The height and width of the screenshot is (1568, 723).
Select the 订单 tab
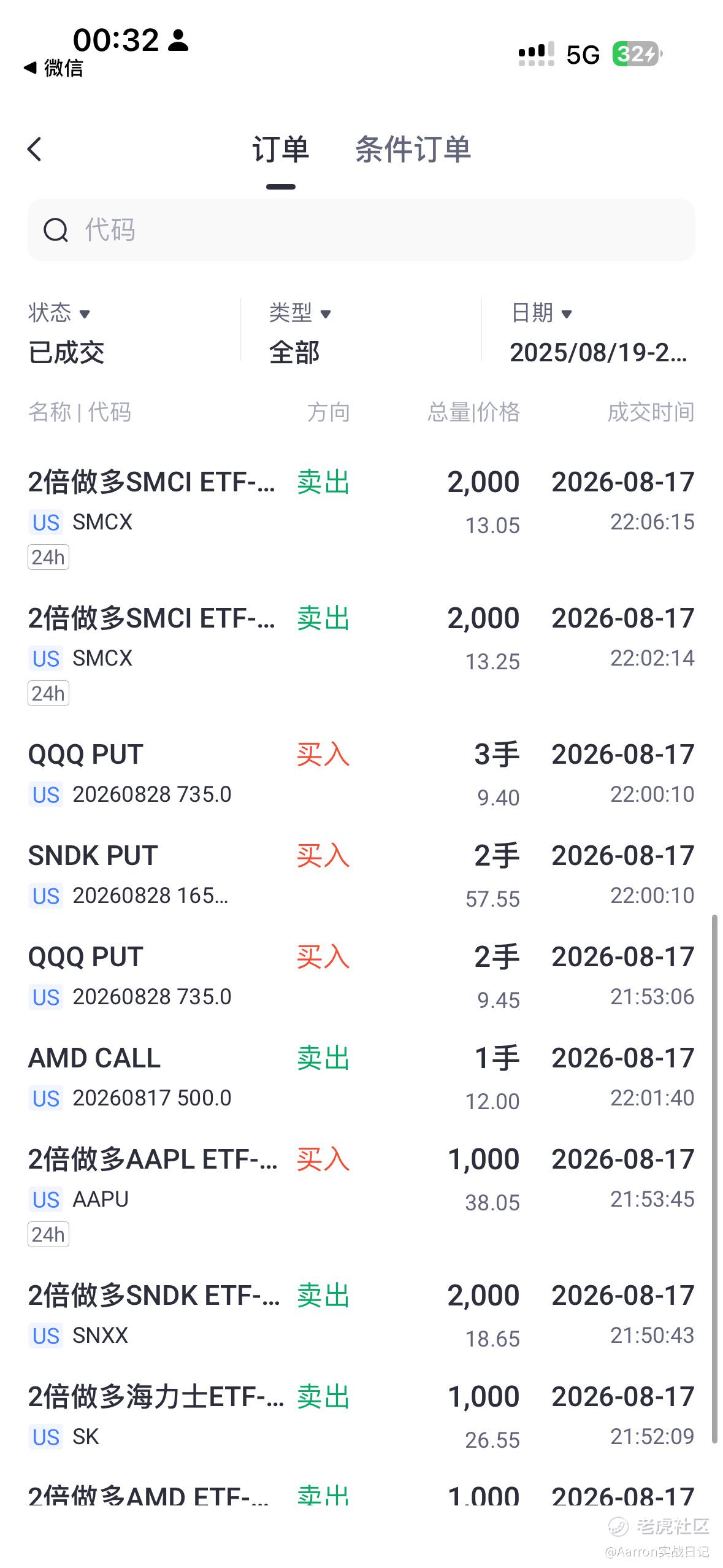pos(281,150)
